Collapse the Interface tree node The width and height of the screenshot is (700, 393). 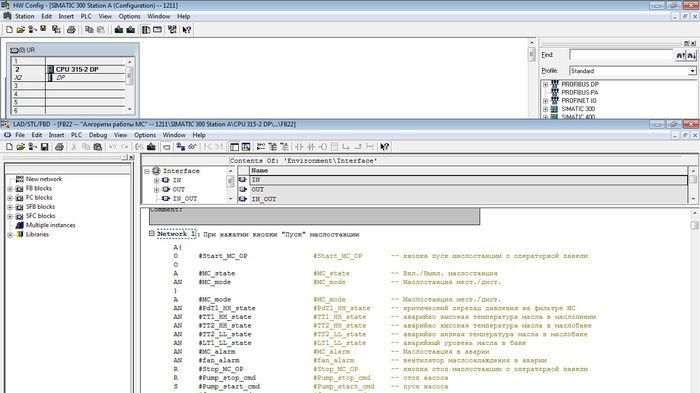point(146,171)
